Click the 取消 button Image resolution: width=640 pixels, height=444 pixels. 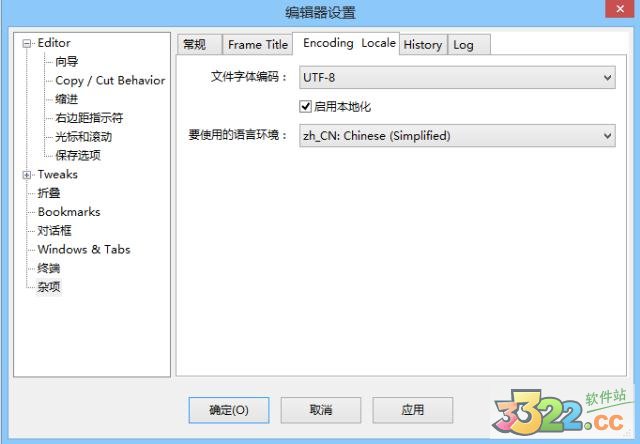tap(320, 410)
